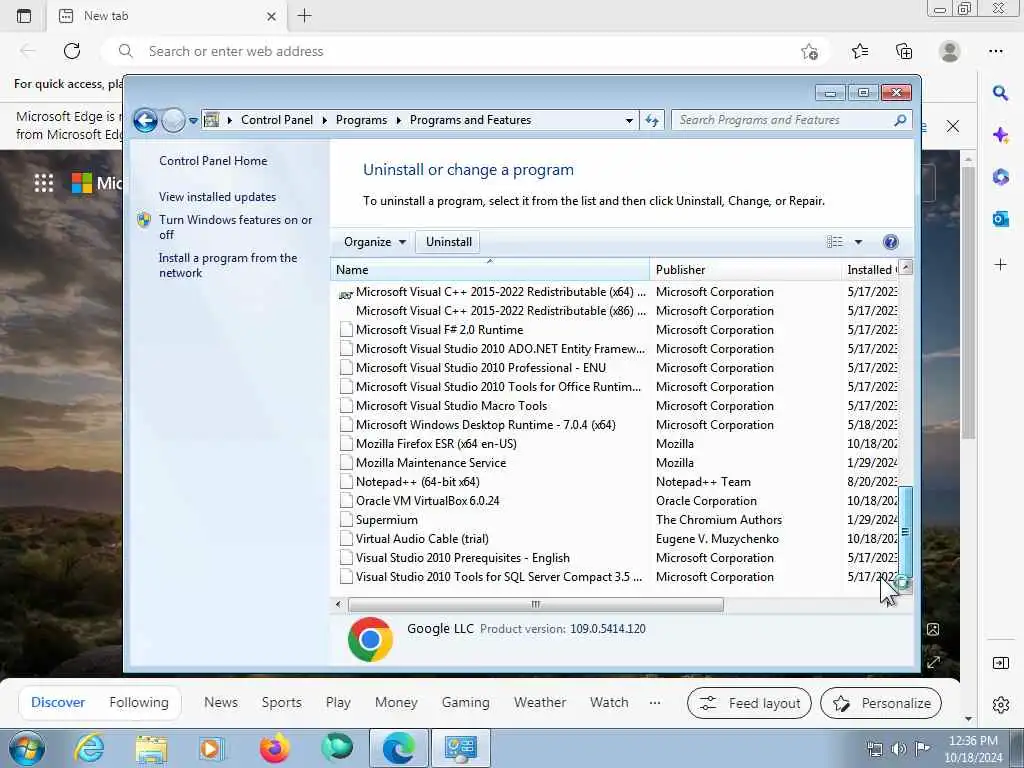Click the Edge page vertical scrollbar
This screenshot has height=768, width=1024.
pos(968,304)
